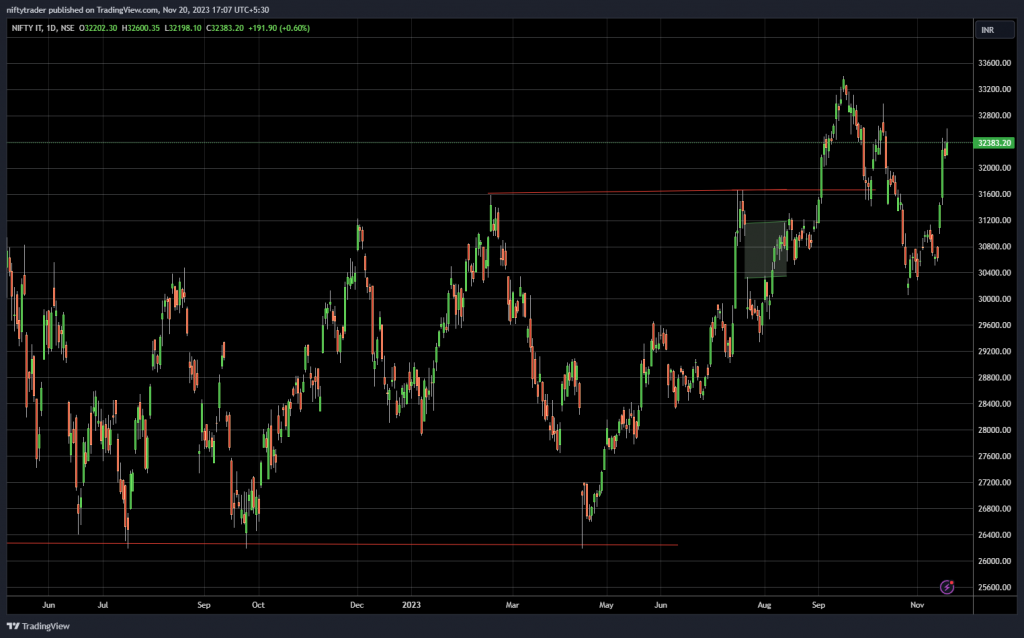1024x638 pixels.
Task: Select the high value H32600.35
Action: tap(140, 28)
